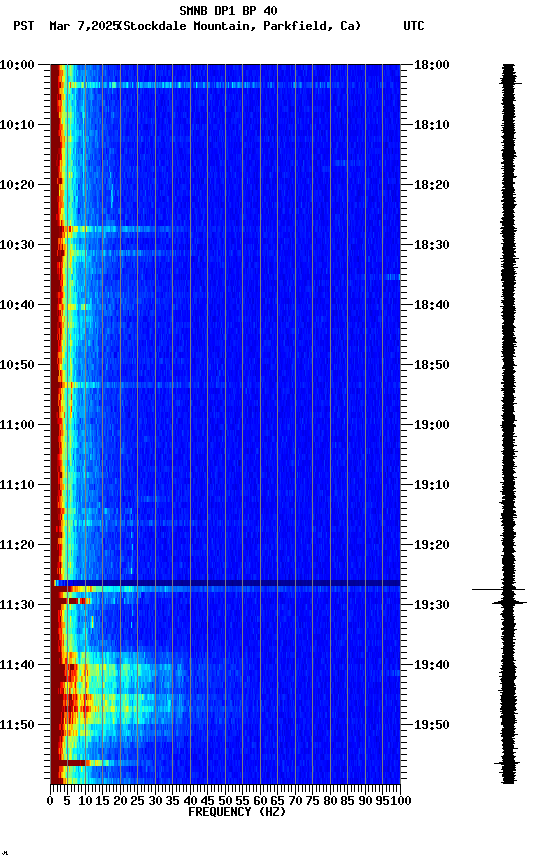Click the UTC timezone label
552x864 pixels.
414,26
